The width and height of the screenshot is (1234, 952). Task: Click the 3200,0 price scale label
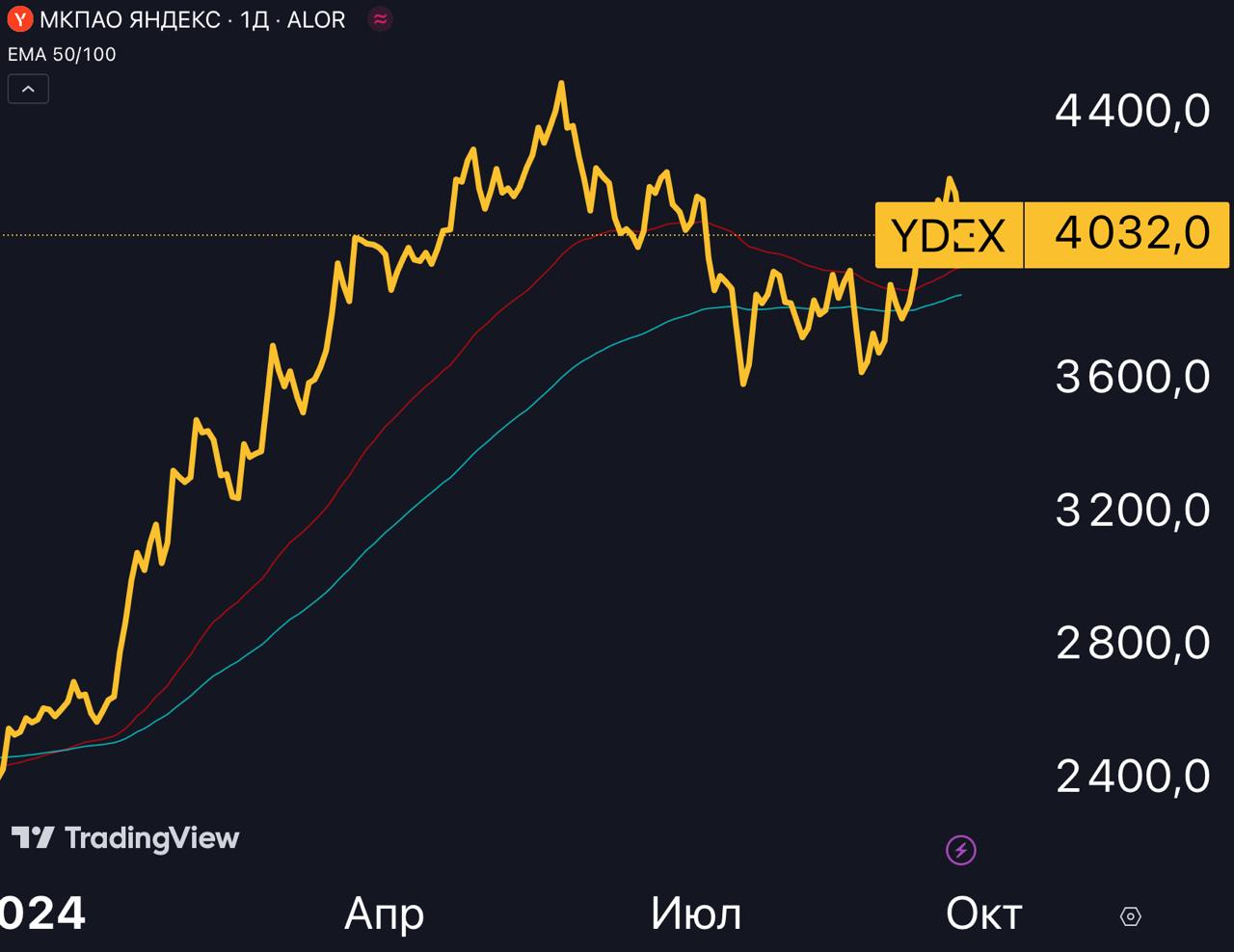point(1132,510)
